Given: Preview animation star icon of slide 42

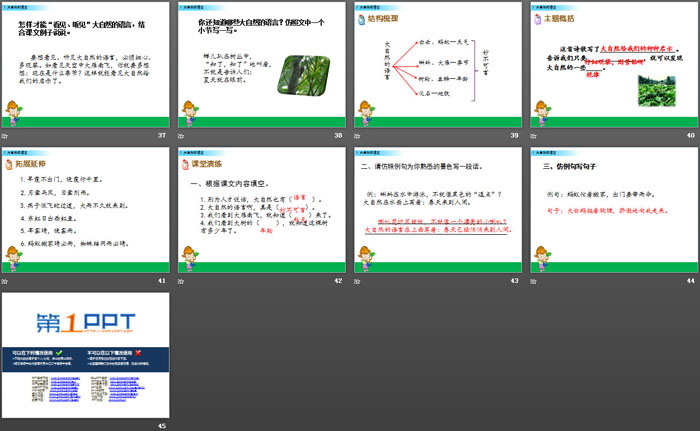Looking at the screenshot, I should pos(183,281).
